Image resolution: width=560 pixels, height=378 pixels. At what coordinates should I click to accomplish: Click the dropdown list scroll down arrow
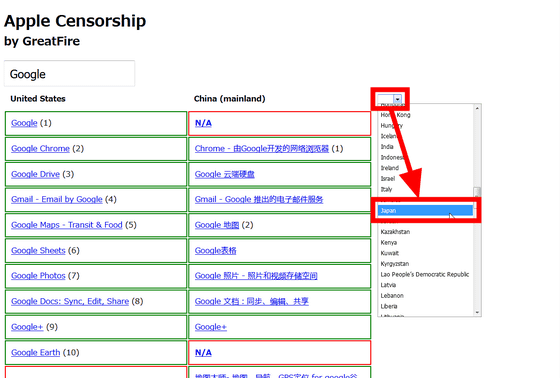[x=477, y=312]
